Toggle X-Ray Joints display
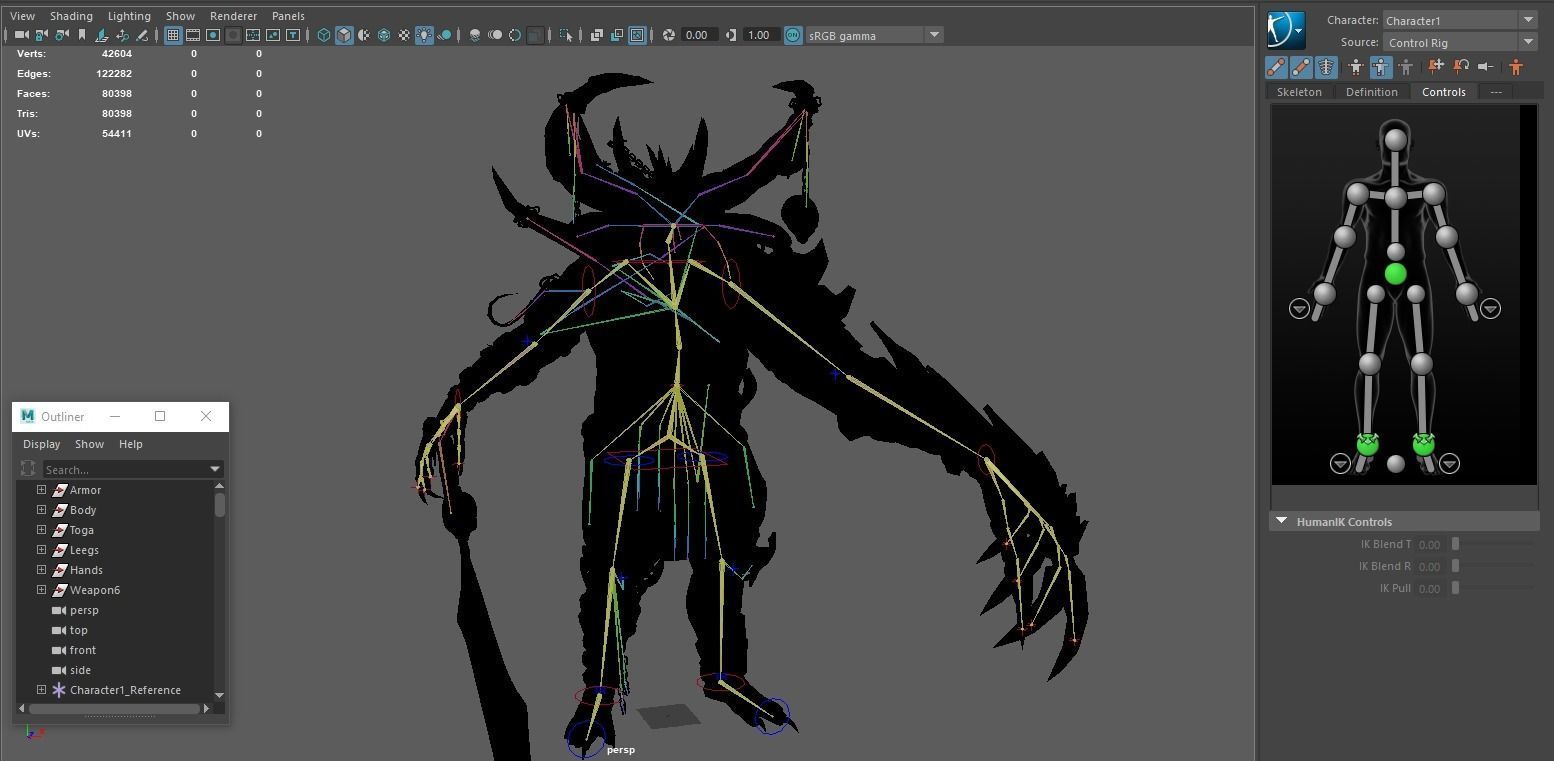 [637, 35]
